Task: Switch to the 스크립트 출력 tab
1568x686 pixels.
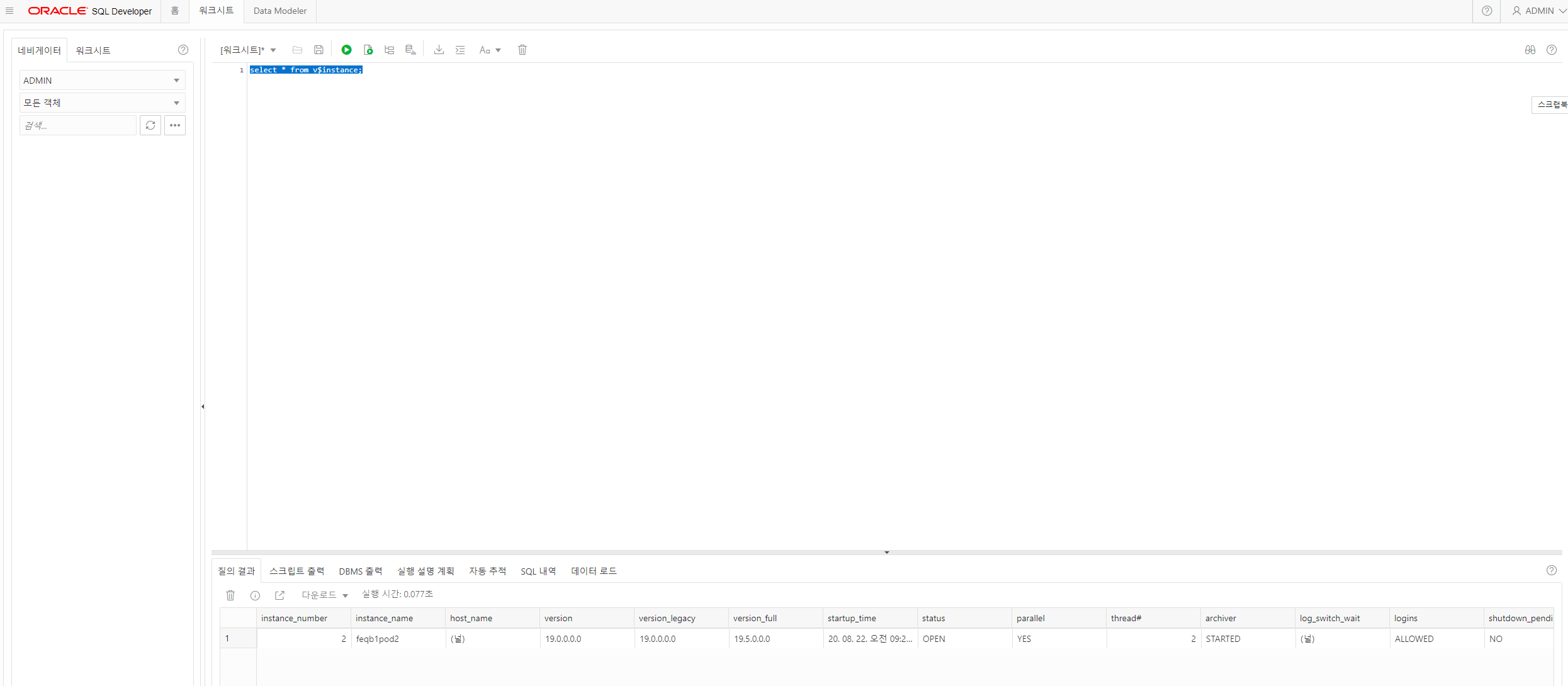Action: click(296, 571)
